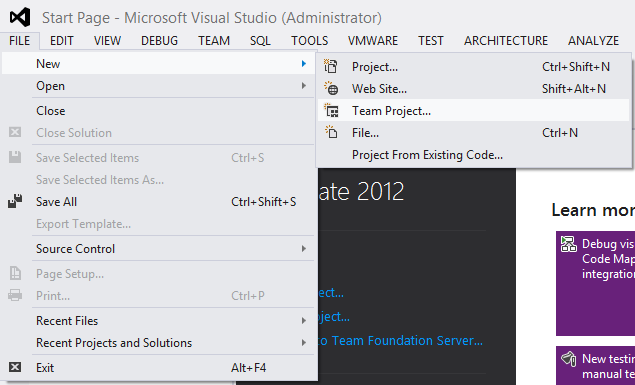Click the Ctrl+Shift+N shortcut text

coord(576,66)
